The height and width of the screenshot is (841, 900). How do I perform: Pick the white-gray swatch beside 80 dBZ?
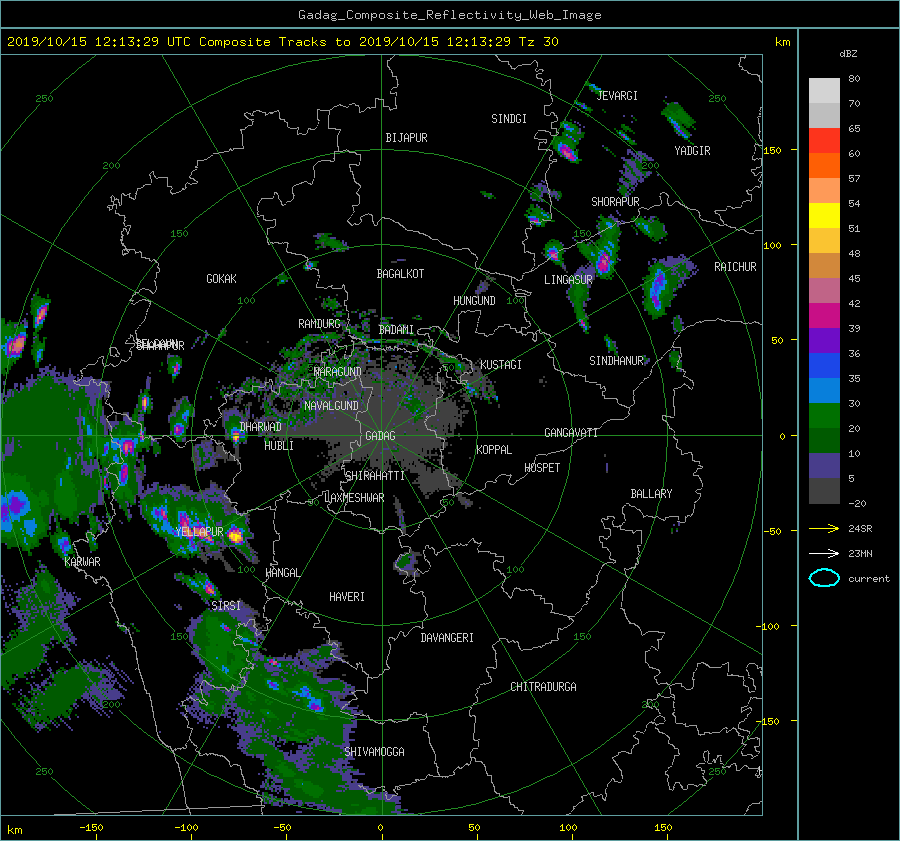pos(824,91)
